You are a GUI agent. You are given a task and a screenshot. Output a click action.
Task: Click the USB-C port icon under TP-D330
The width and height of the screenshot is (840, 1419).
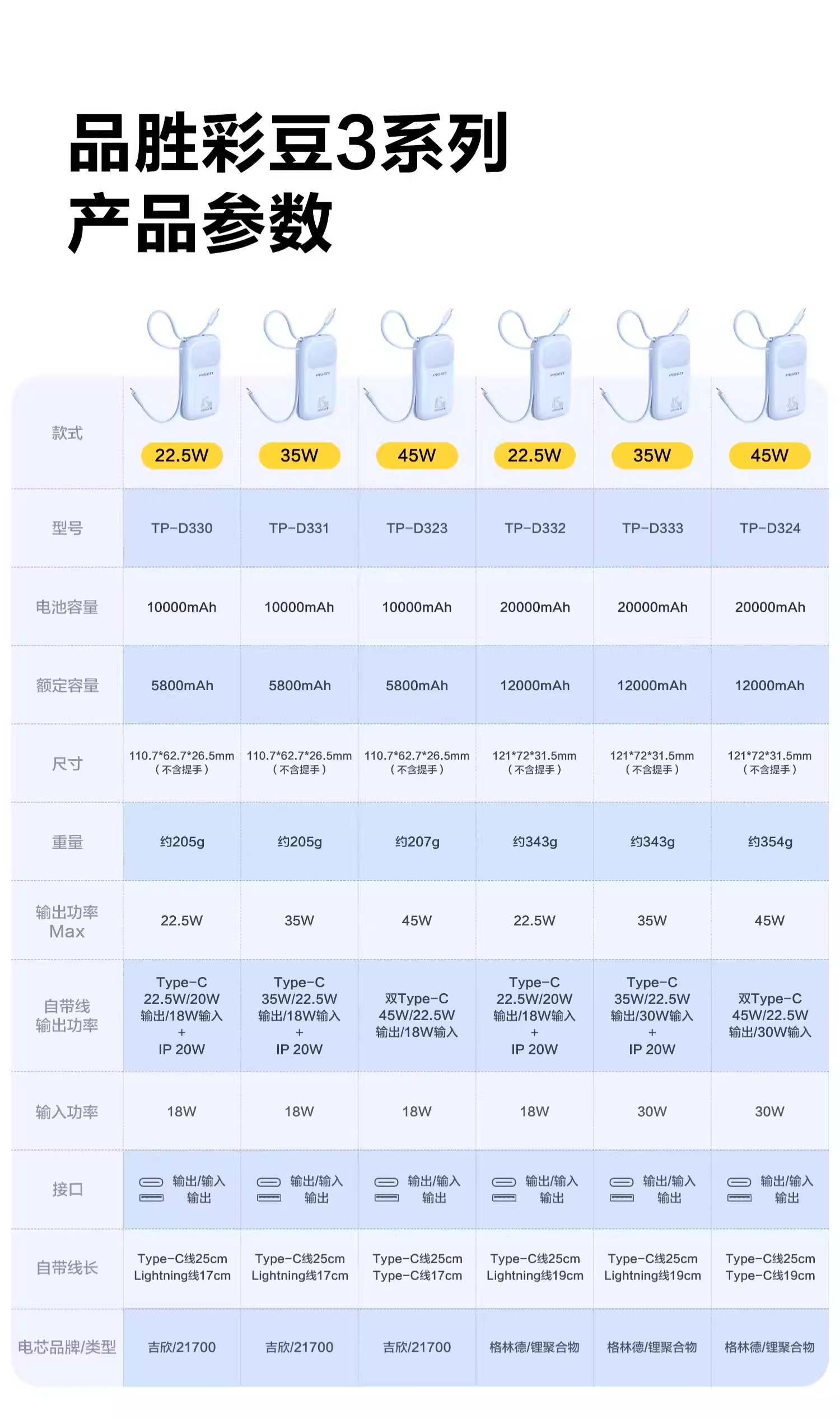pos(151,1181)
